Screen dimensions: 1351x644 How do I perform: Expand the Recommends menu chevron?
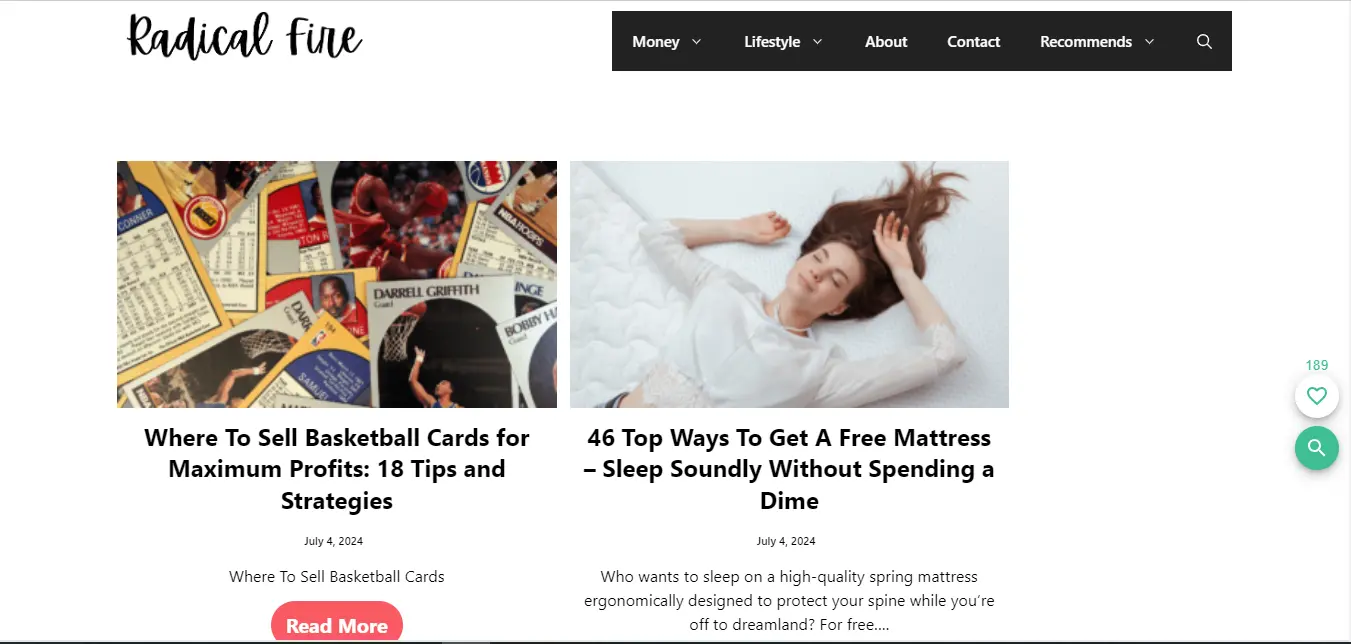pos(1149,41)
